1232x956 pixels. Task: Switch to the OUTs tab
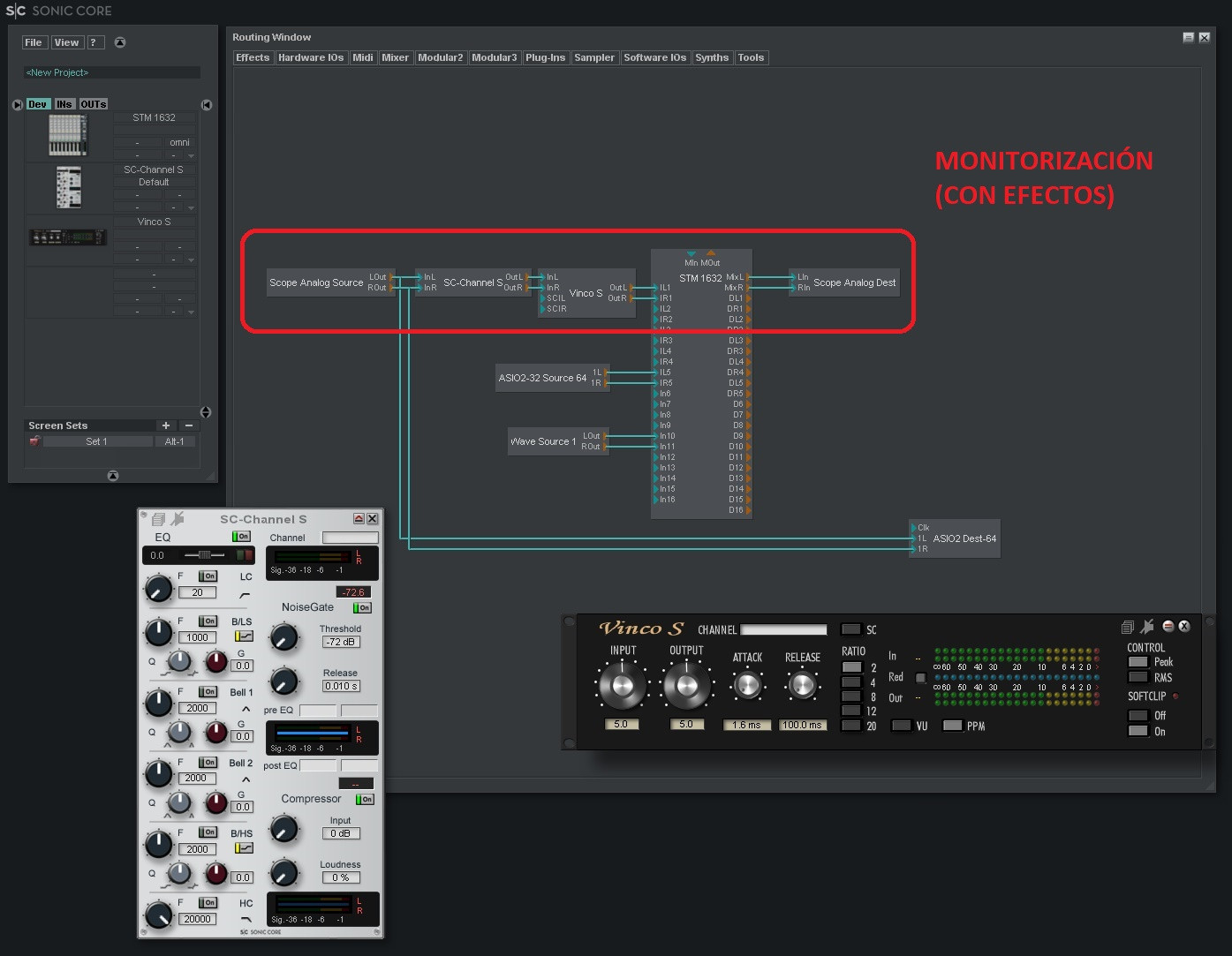94,104
